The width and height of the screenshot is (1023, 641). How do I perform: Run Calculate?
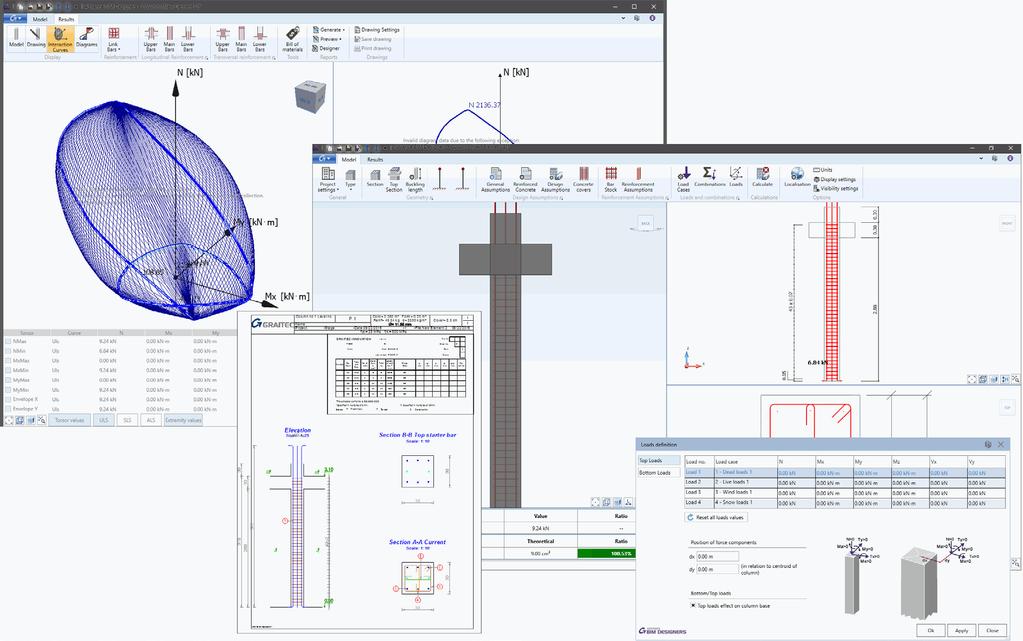(762, 177)
